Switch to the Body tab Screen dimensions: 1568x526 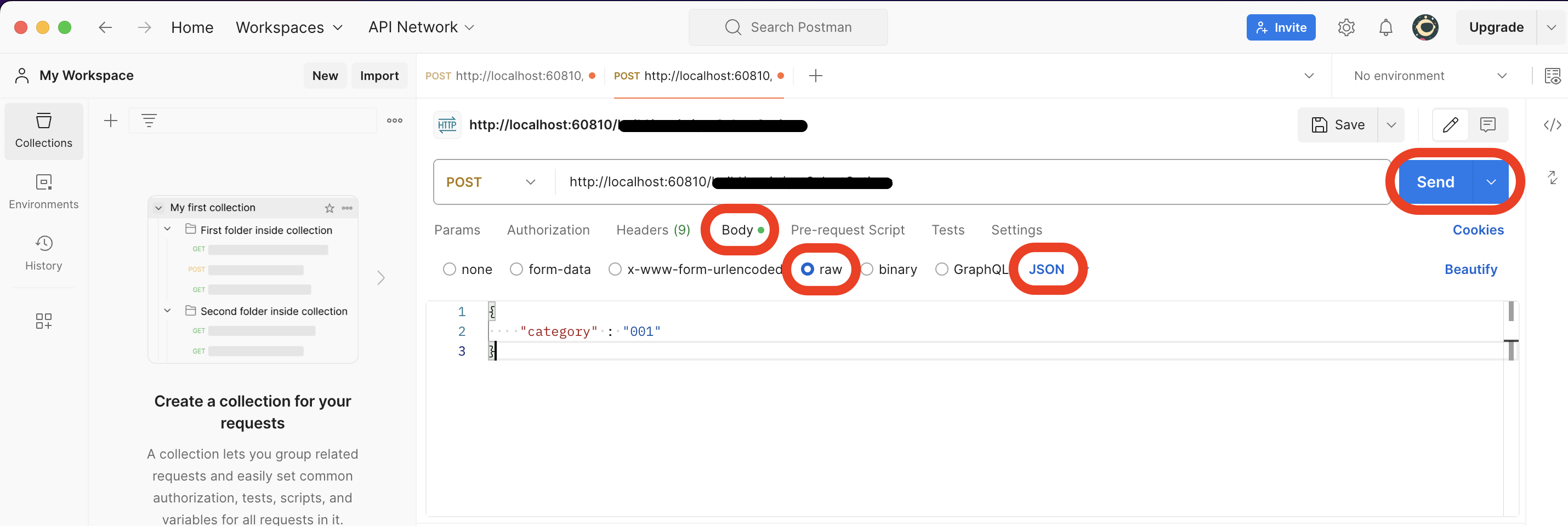coord(742,230)
